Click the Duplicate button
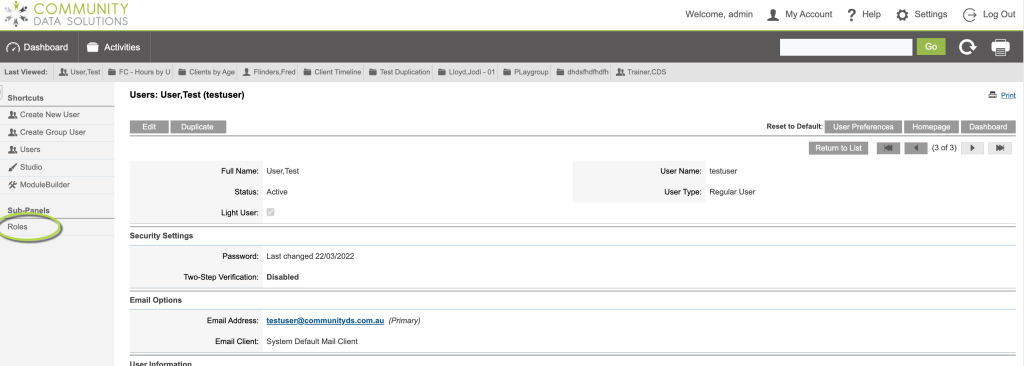 point(198,127)
